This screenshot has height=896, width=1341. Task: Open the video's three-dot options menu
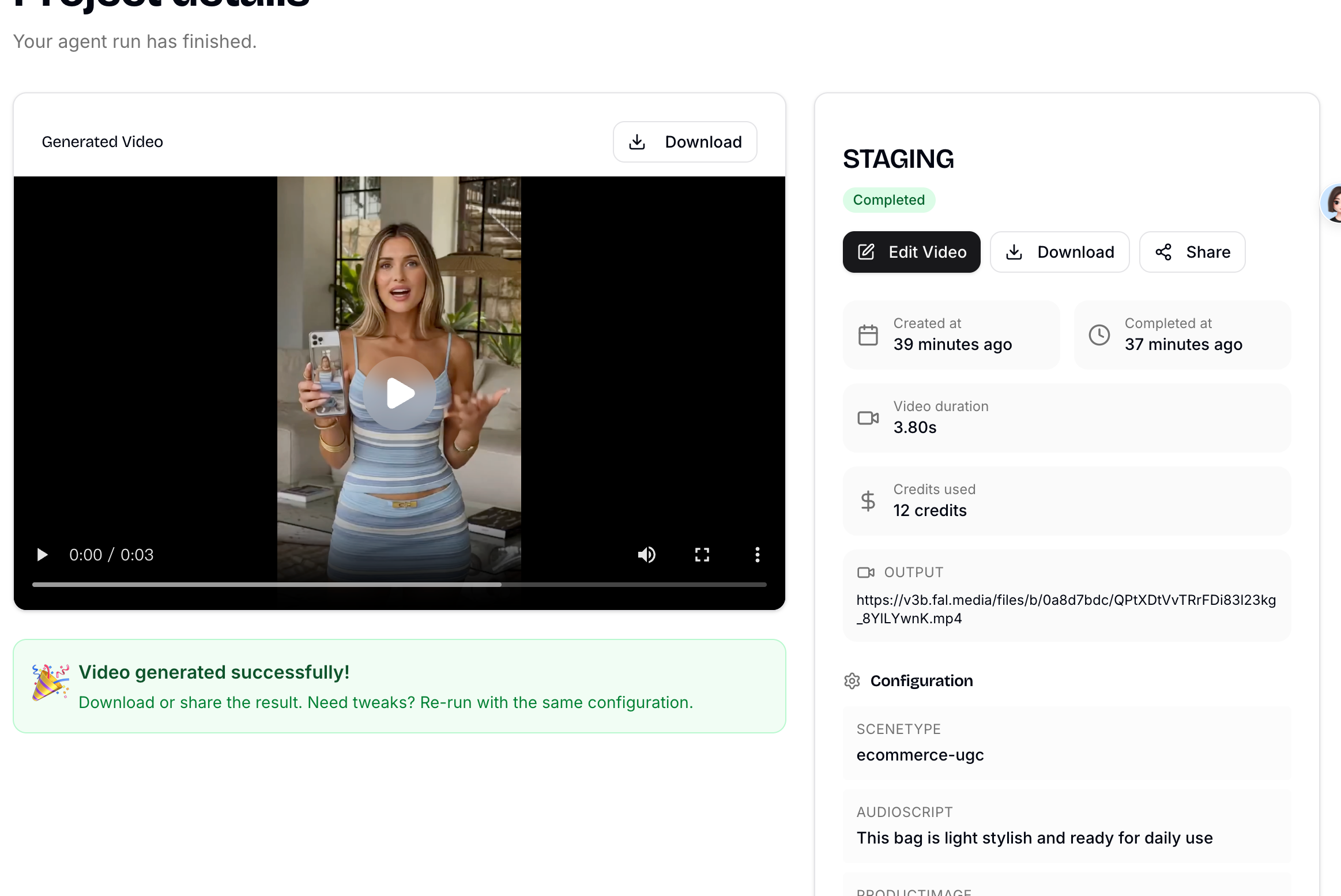[757, 555]
